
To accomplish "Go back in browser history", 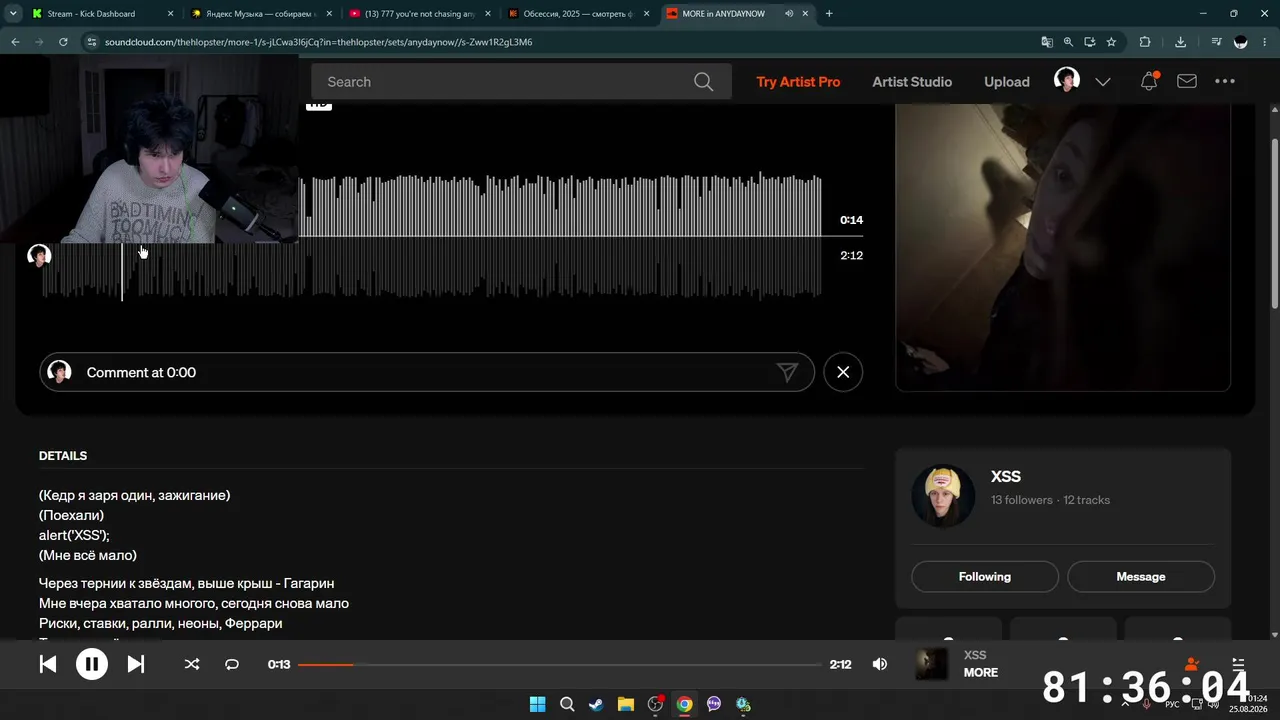I will point(15,42).
